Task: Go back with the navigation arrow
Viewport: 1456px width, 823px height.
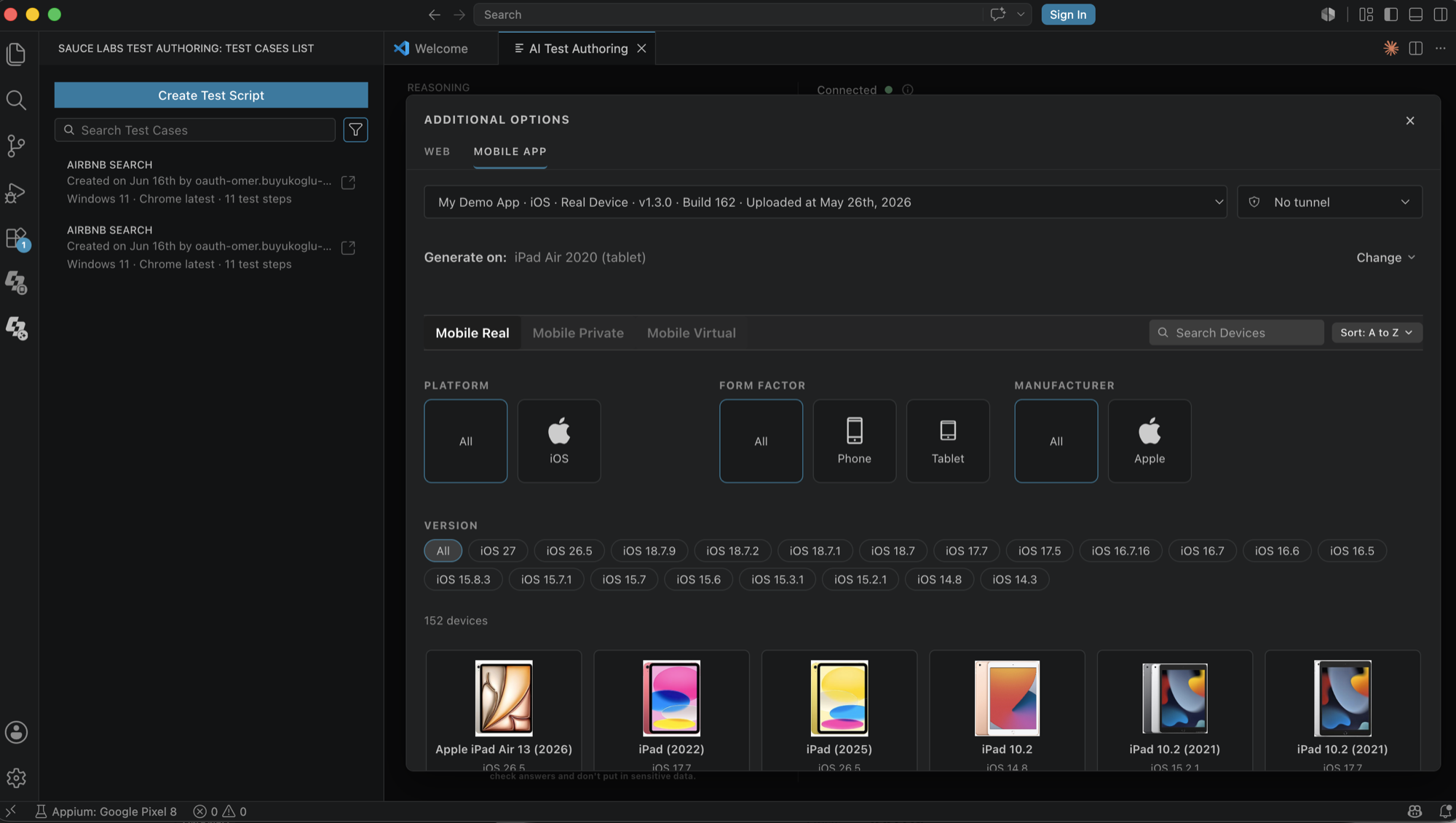Action: [x=435, y=15]
